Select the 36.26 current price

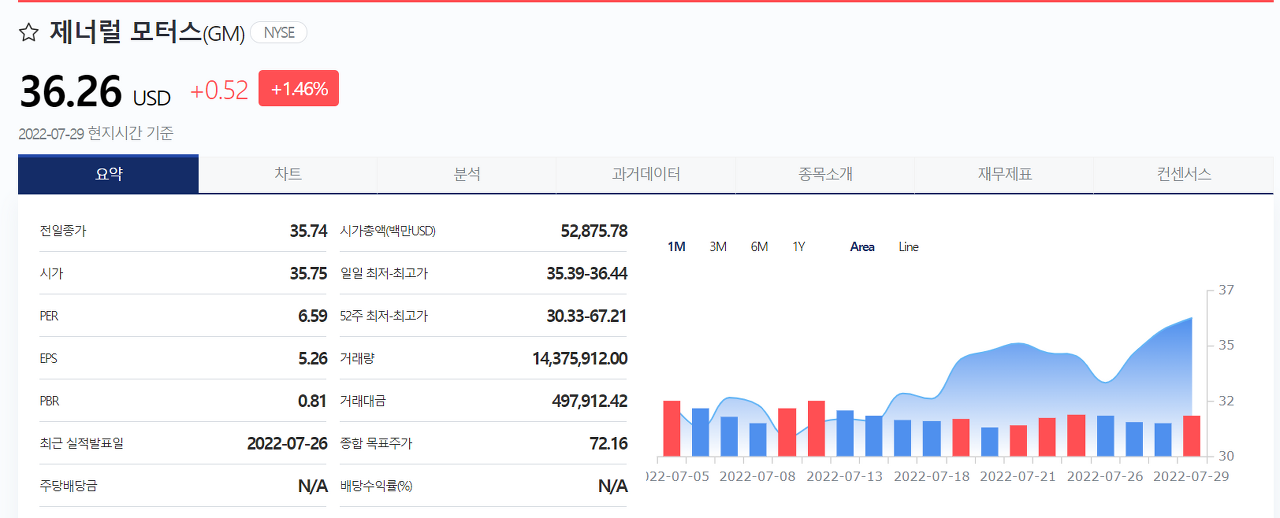(x=71, y=92)
